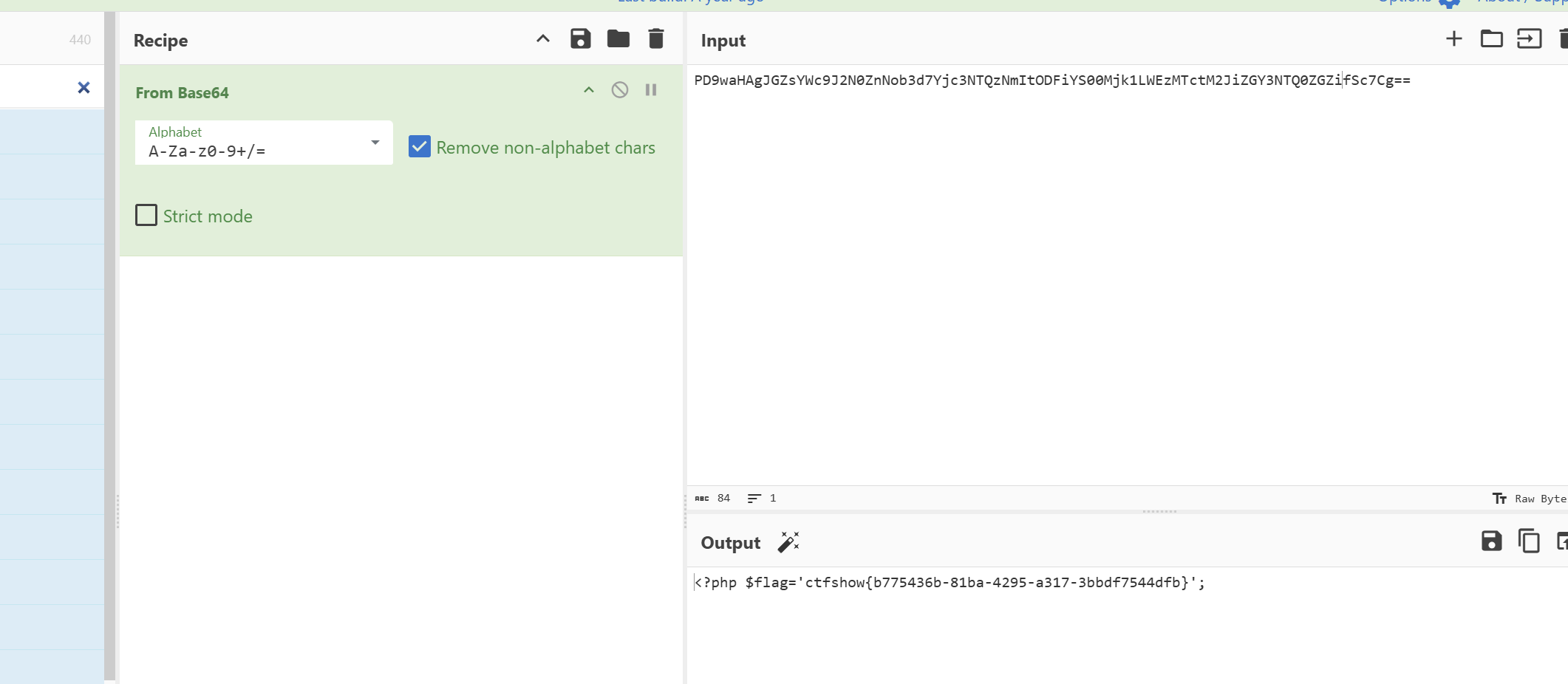The height and width of the screenshot is (684, 1568).
Task: Uncheck Remove non-alphabet chars
Action: pos(420,147)
